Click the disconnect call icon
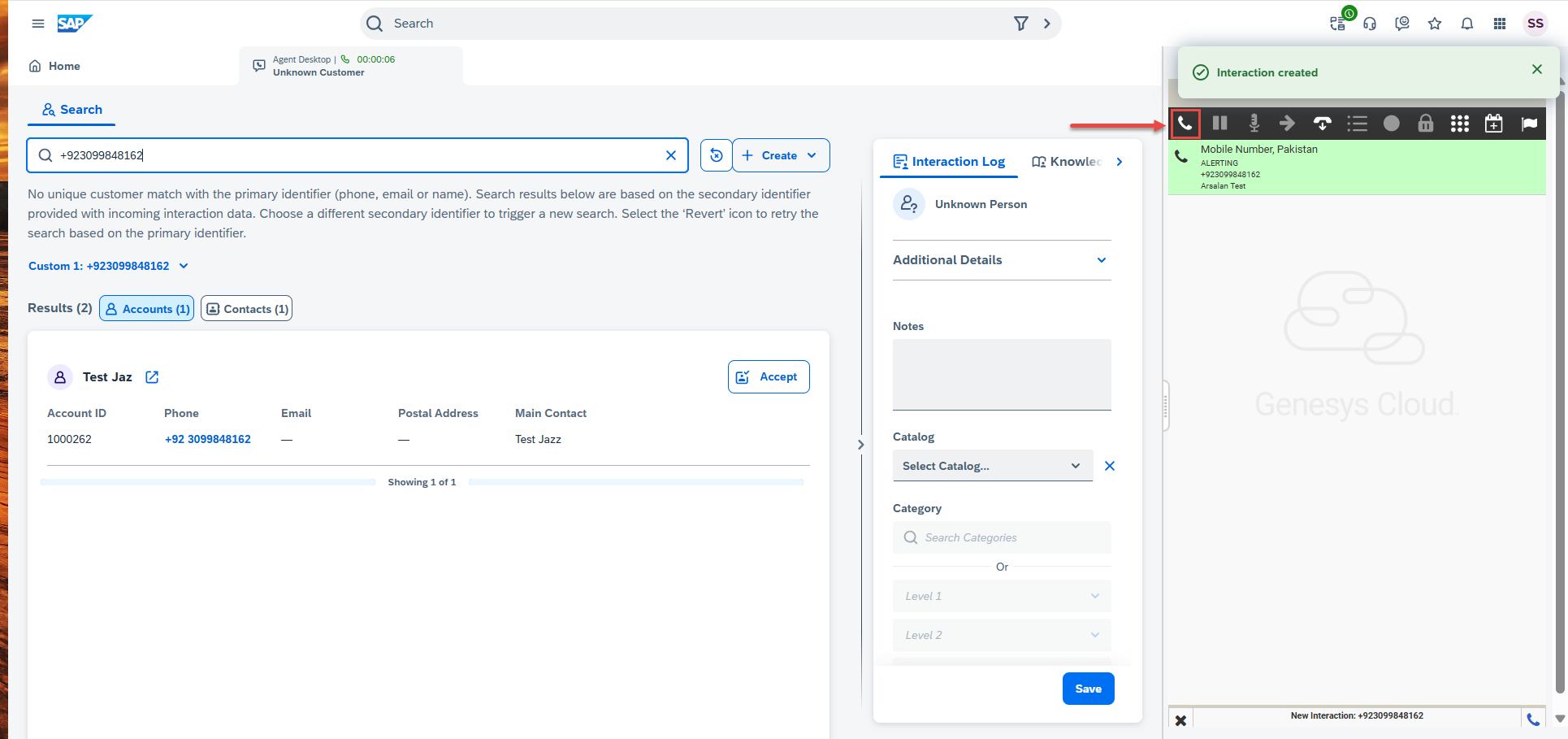This screenshot has height=739, width=1568. click(x=1322, y=124)
